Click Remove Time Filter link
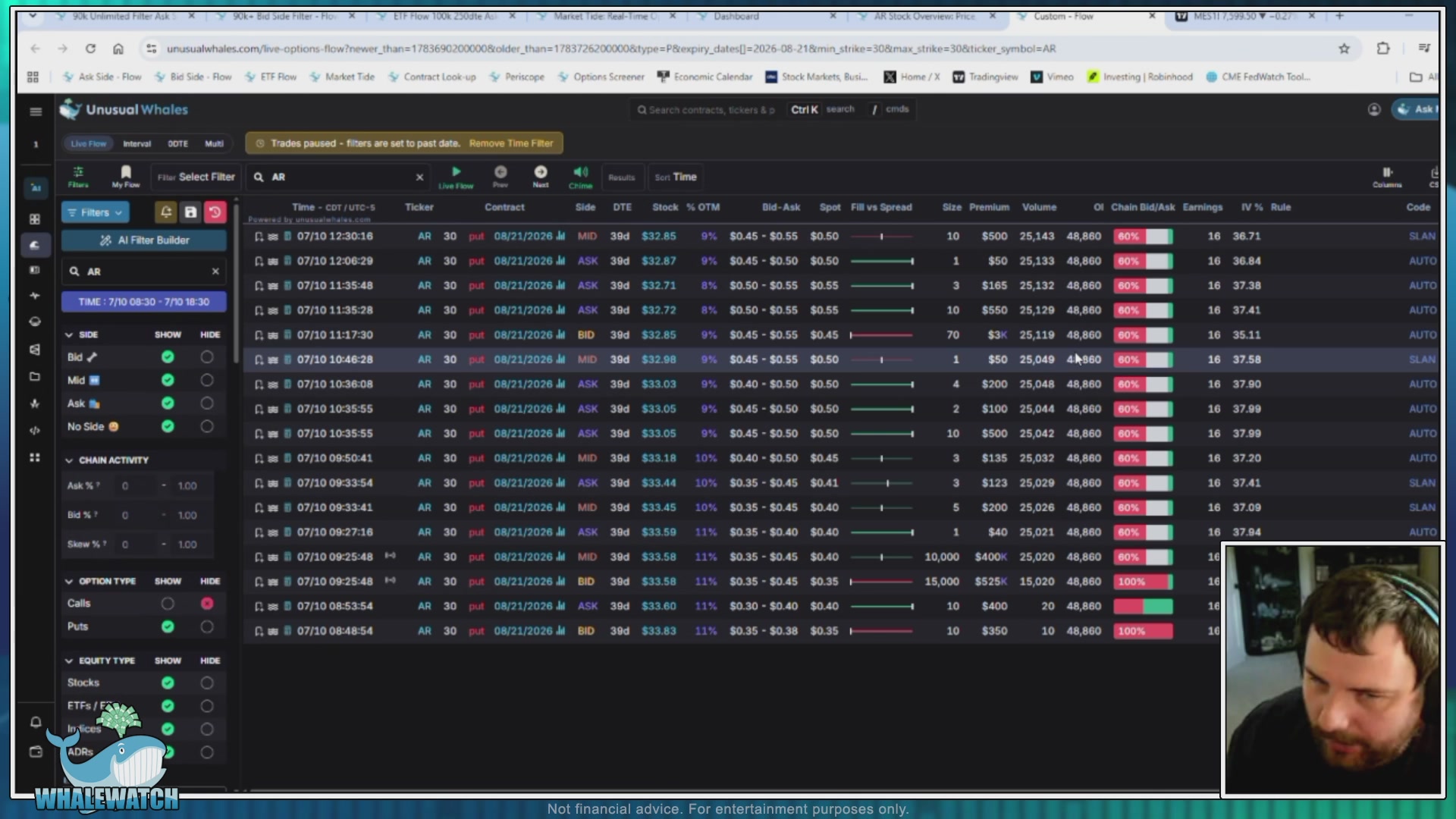The image size is (1456, 819). click(x=511, y=143)
